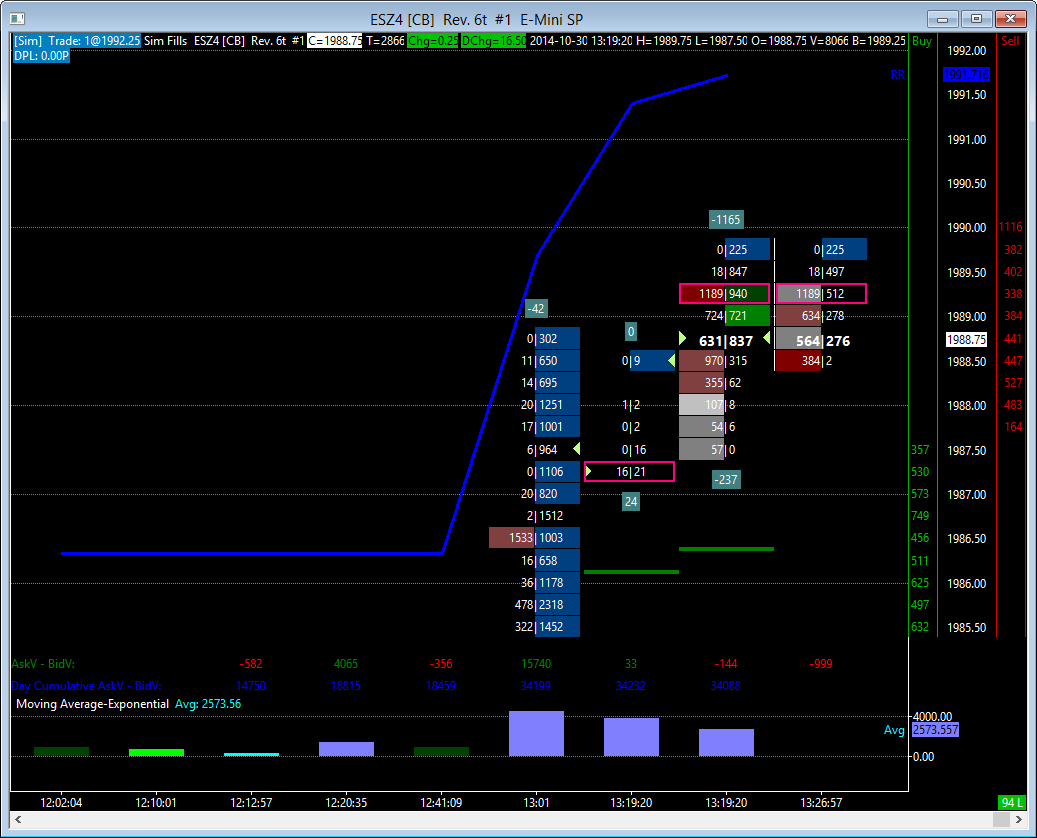Click the -999 AskV-BidV value
The width and height of the screenshot is (1037, 838).
click(x=821, y=663)
